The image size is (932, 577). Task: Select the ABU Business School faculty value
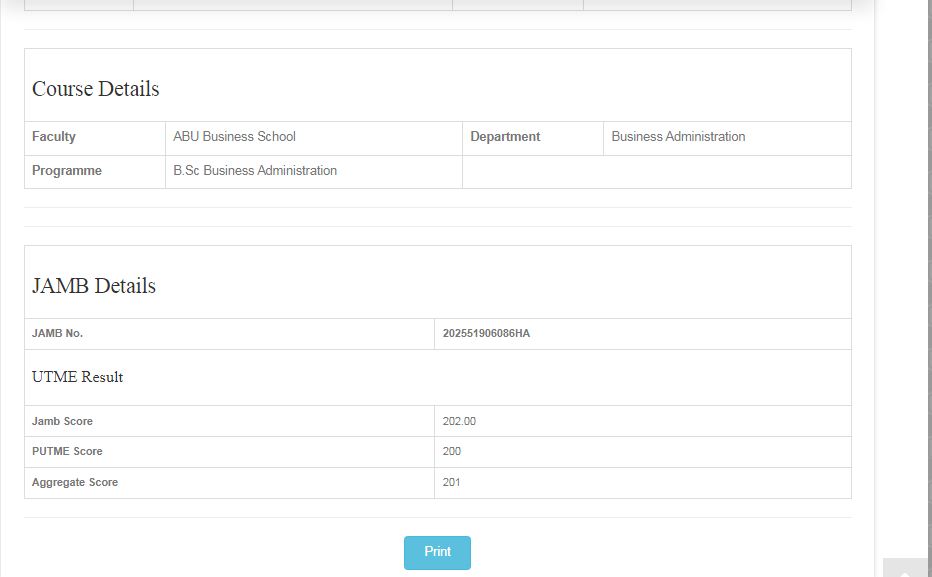coord(234,137)
